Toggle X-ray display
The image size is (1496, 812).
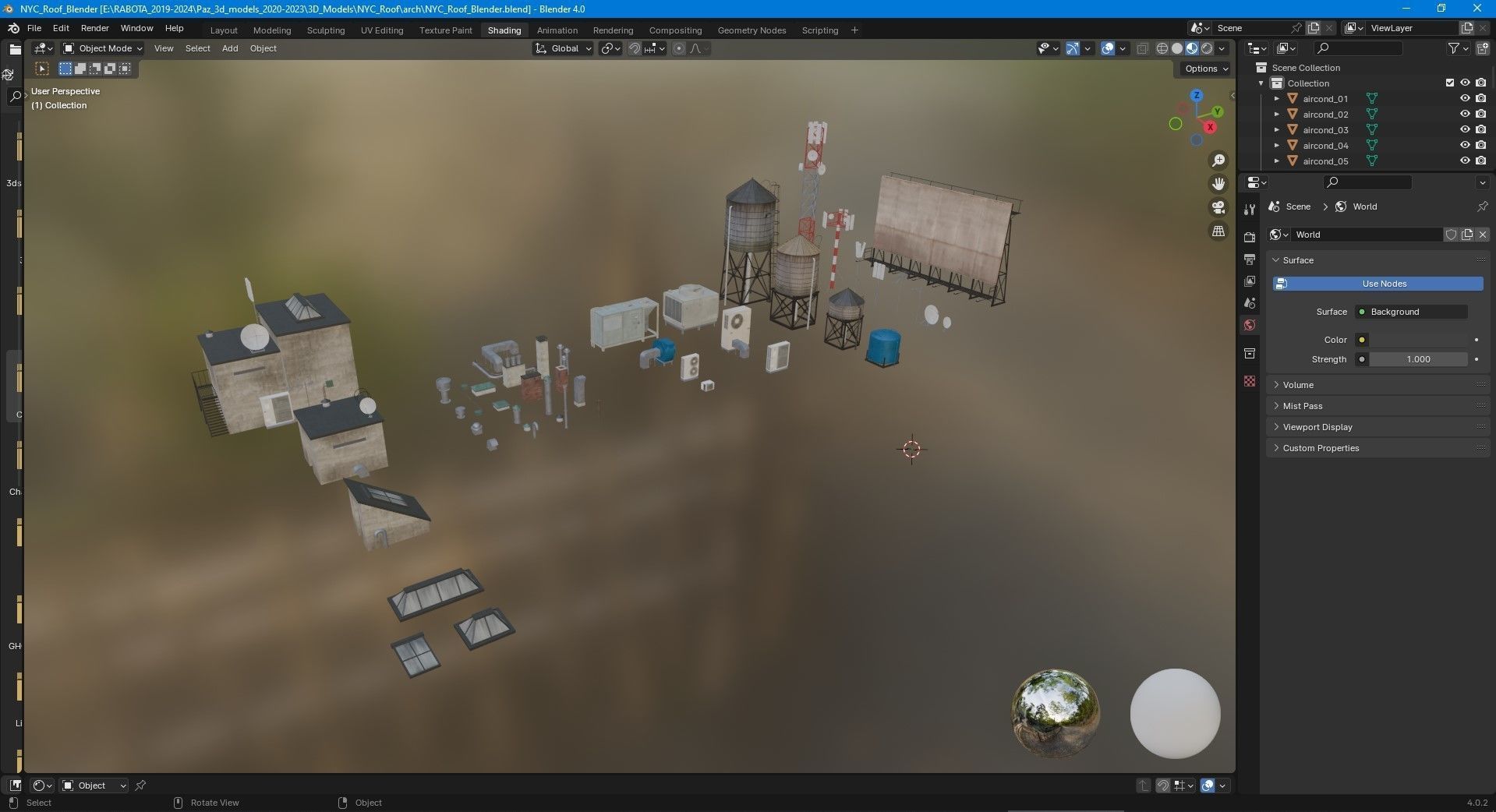1142,48
